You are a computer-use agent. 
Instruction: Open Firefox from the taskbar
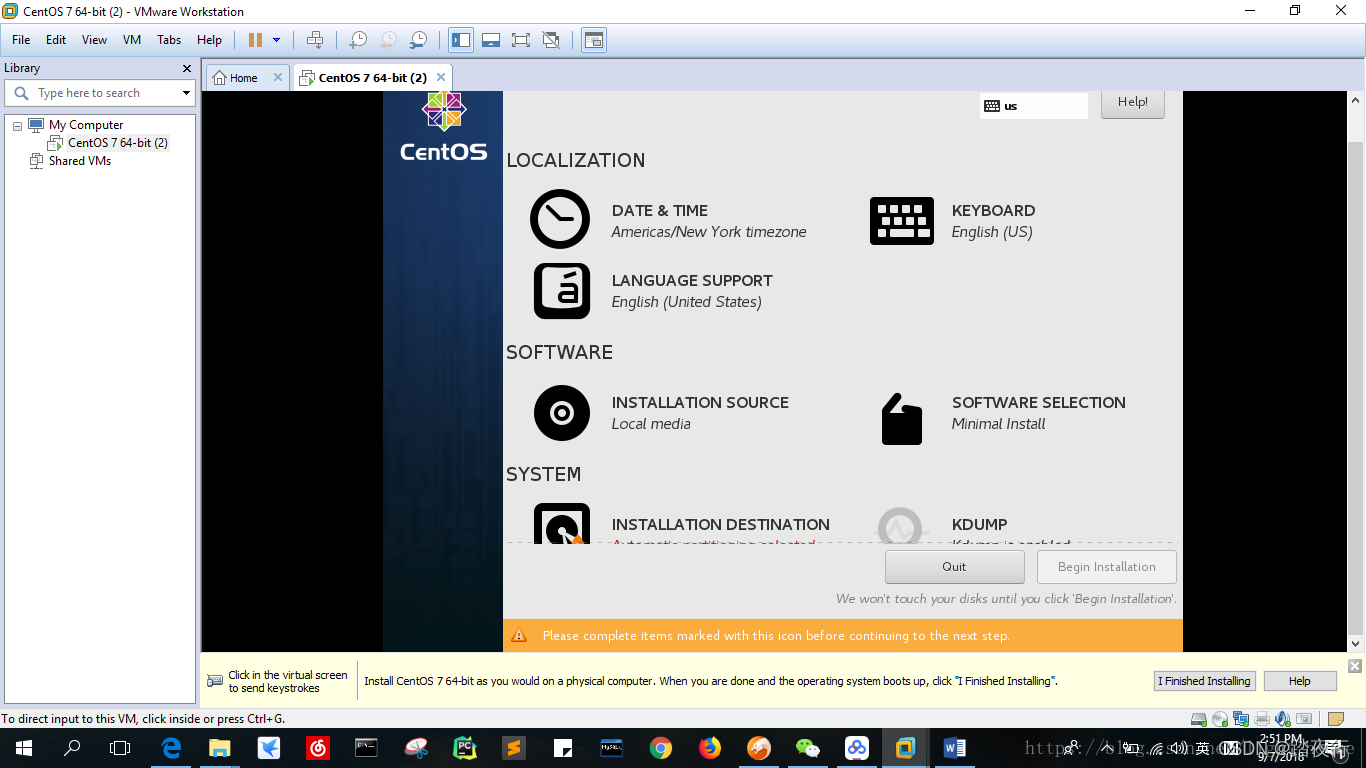(x=710, y=748)
